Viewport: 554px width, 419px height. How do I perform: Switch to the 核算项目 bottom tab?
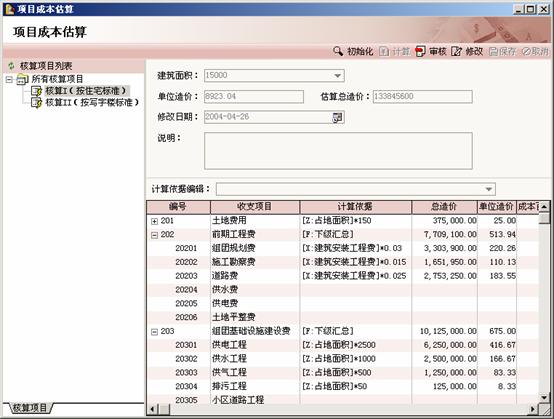point(29,408)
